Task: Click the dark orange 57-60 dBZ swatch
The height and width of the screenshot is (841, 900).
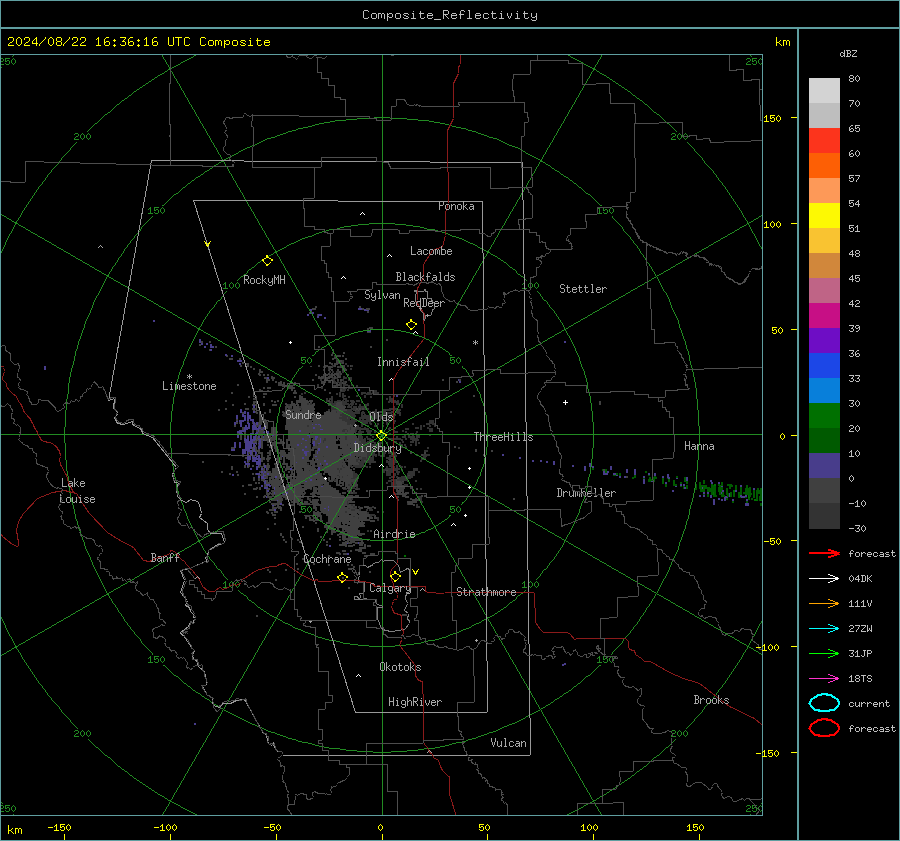Action: (x=824, y=166)
